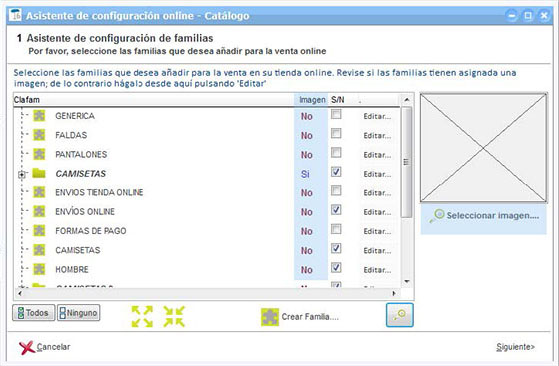Enable the GENERICA family checkbox
Viewport: 559px width, 366px height.
point(336,114)
